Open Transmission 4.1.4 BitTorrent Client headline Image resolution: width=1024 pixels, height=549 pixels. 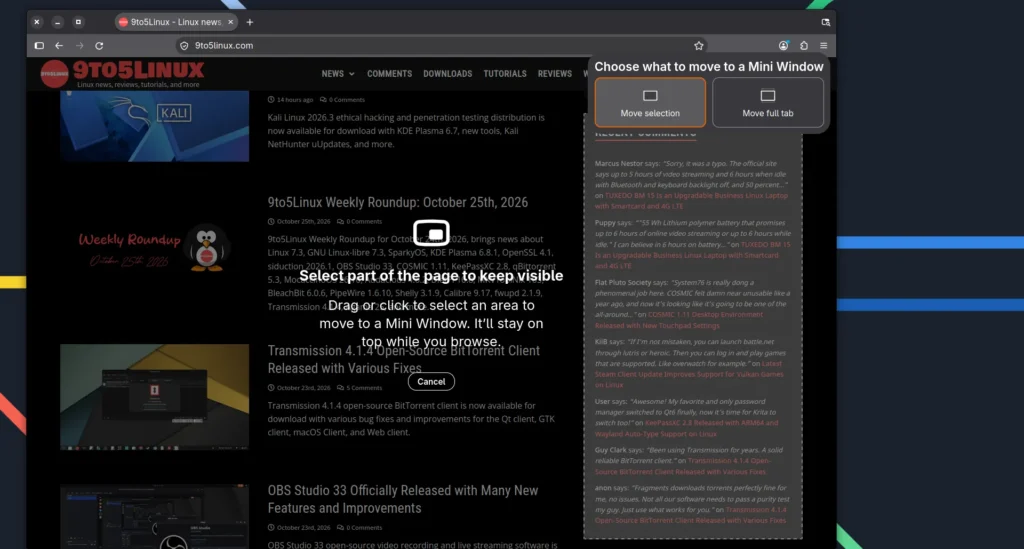[x=404, y=359]
